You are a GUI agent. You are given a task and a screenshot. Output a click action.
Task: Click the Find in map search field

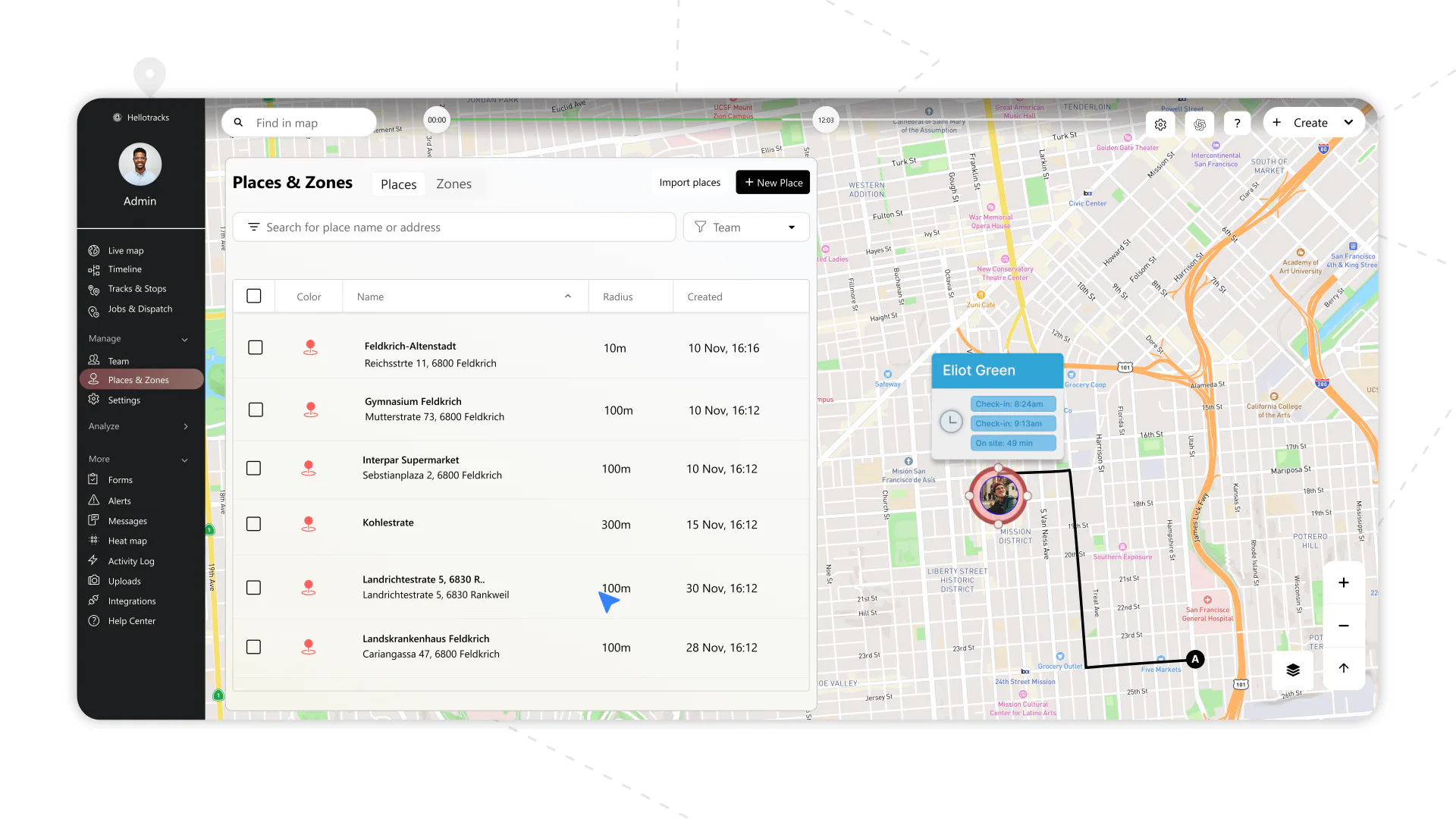point(299,123)
